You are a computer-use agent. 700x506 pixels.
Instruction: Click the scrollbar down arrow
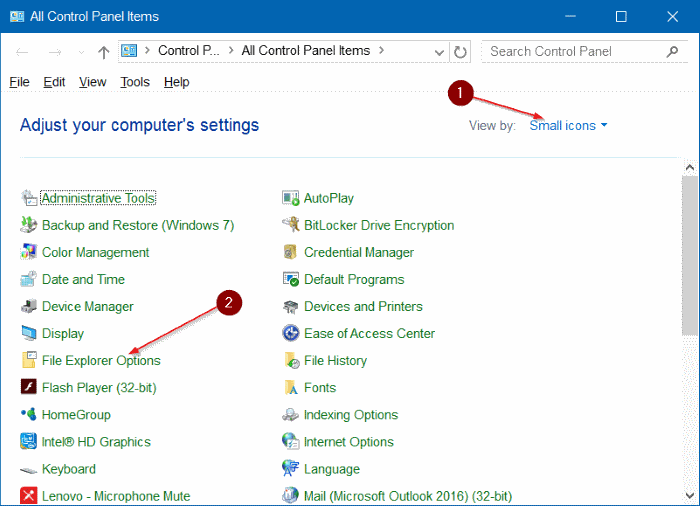690,496
